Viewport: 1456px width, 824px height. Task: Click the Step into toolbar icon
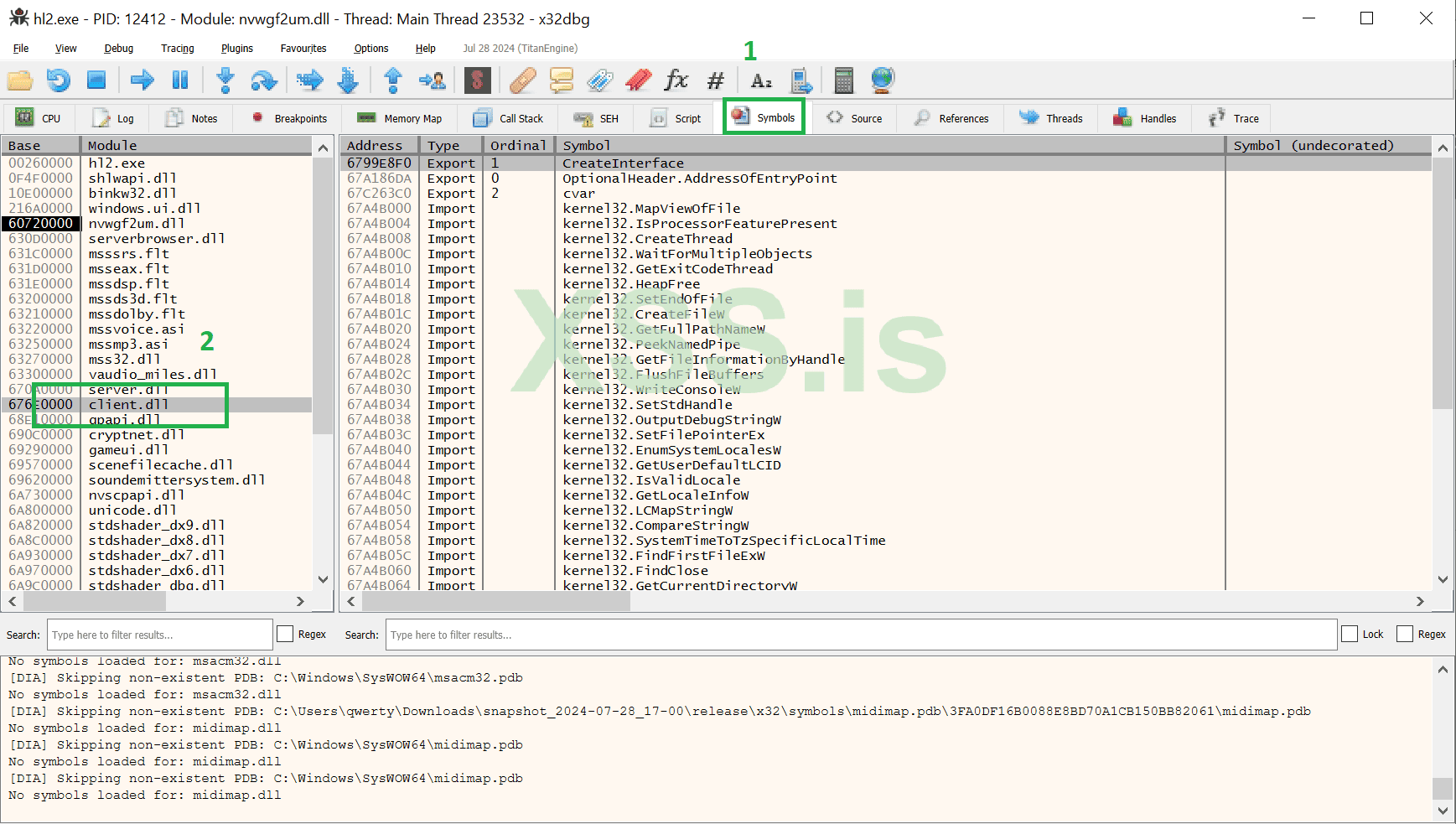pyautogui.click(x=225, y=80)
